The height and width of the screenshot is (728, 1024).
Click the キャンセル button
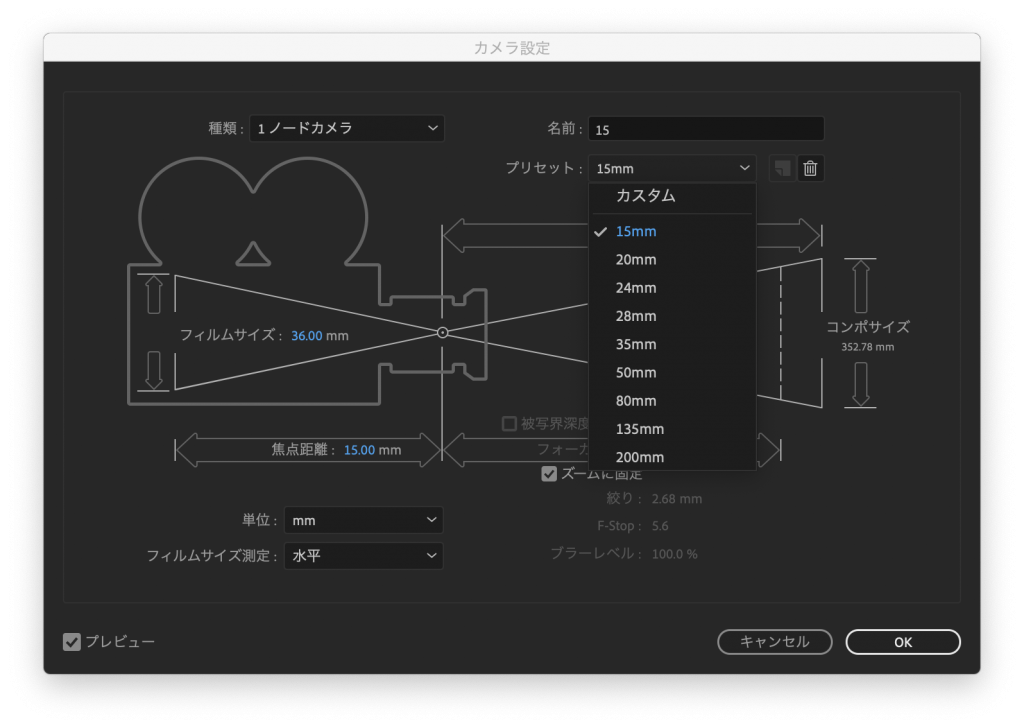coord(775,642)
